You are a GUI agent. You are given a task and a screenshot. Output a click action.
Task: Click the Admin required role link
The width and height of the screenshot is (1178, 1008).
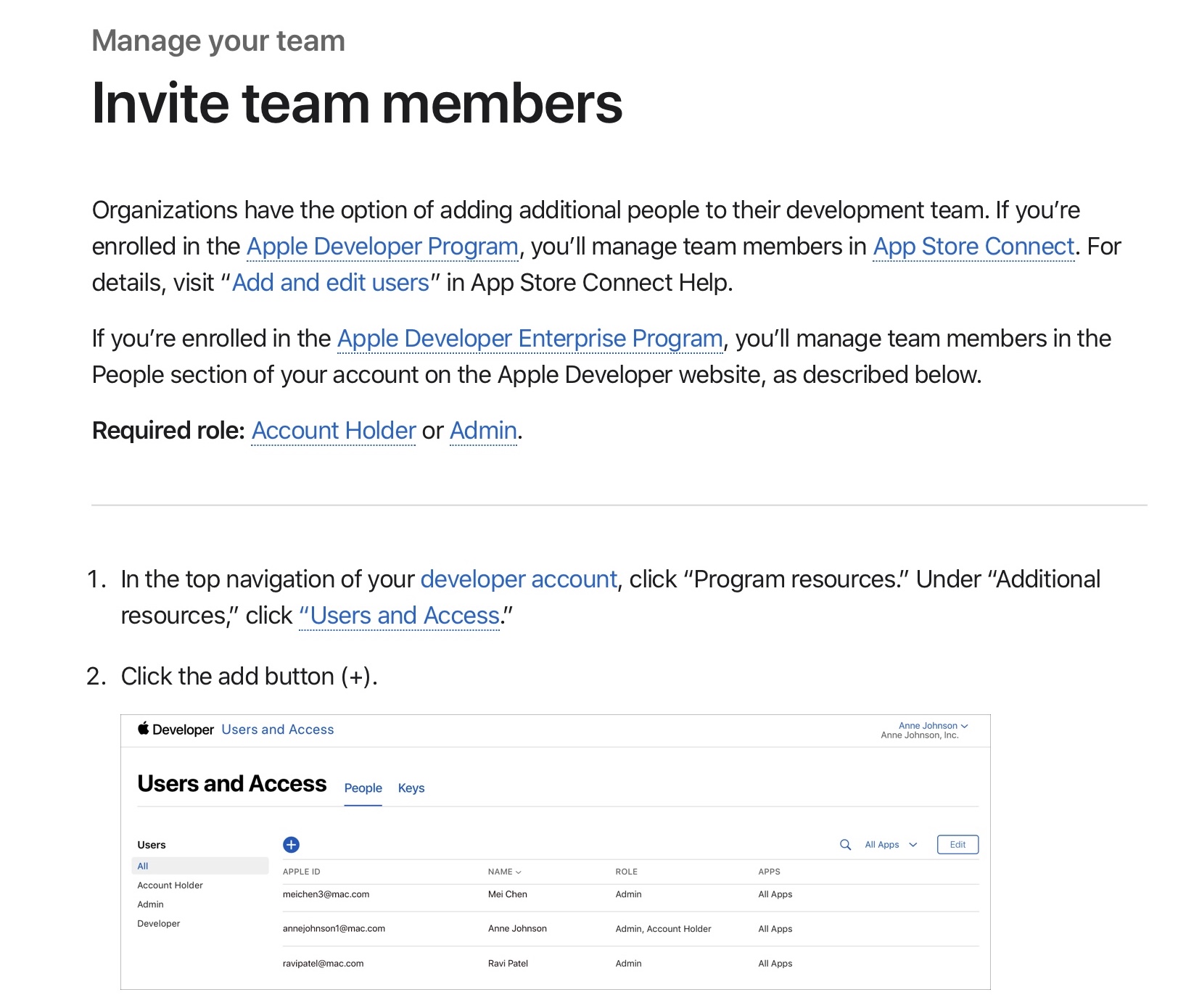pyautogui.click(x=483, y=431)
